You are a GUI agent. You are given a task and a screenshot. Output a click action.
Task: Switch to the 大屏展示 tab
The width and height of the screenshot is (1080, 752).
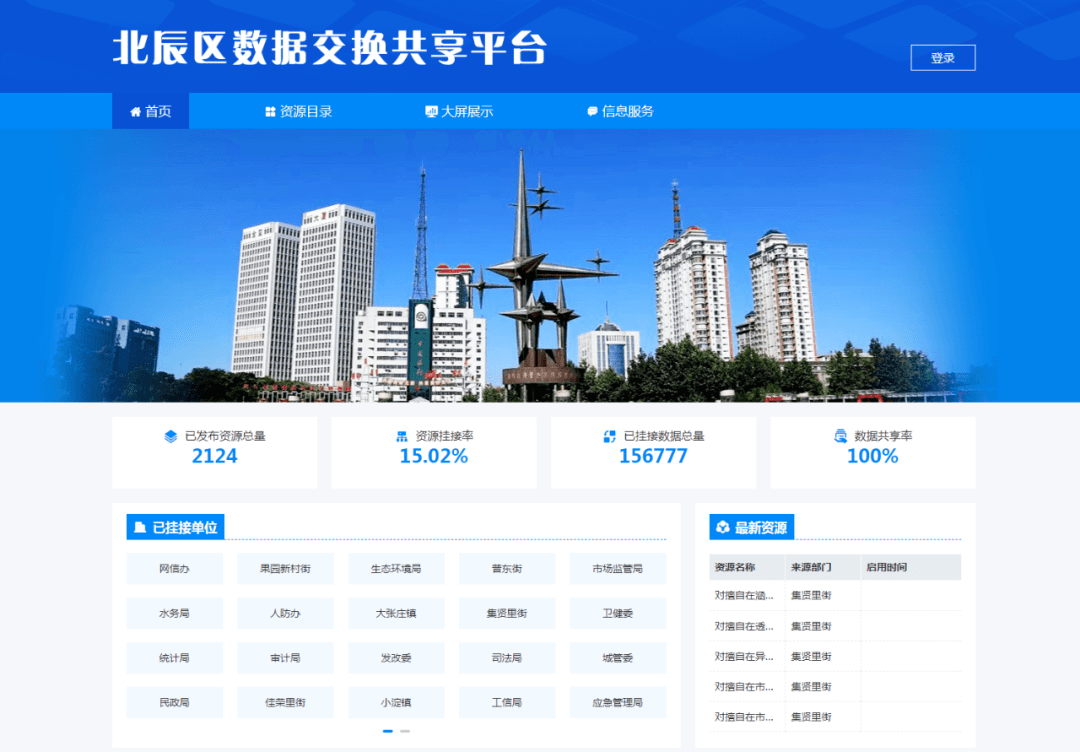click(x=459, y=112)
